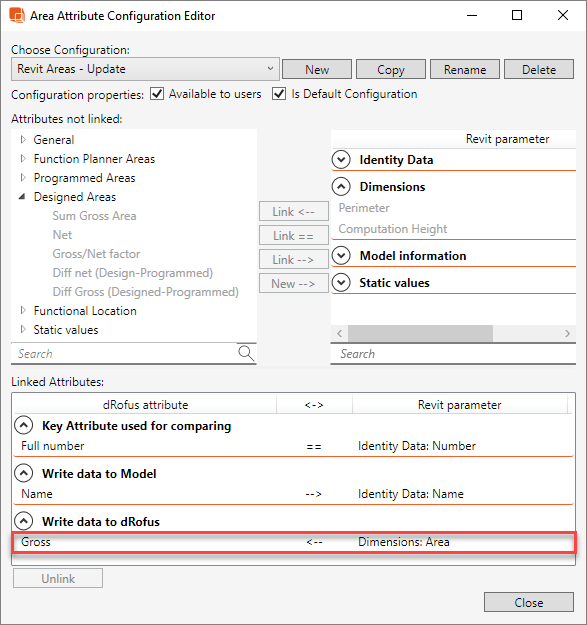Expand the Functional Location tree node

point(23,311)
